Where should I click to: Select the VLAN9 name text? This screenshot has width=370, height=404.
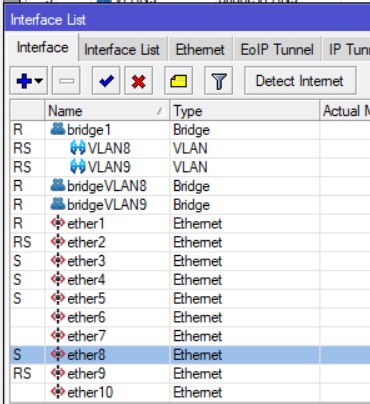109,167
